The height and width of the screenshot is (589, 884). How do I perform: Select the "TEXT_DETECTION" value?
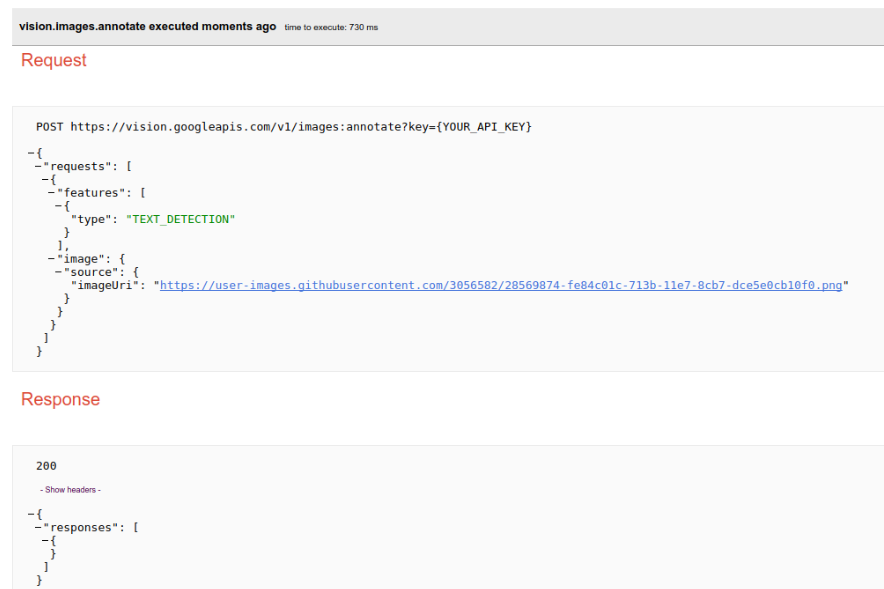point(180,219)
